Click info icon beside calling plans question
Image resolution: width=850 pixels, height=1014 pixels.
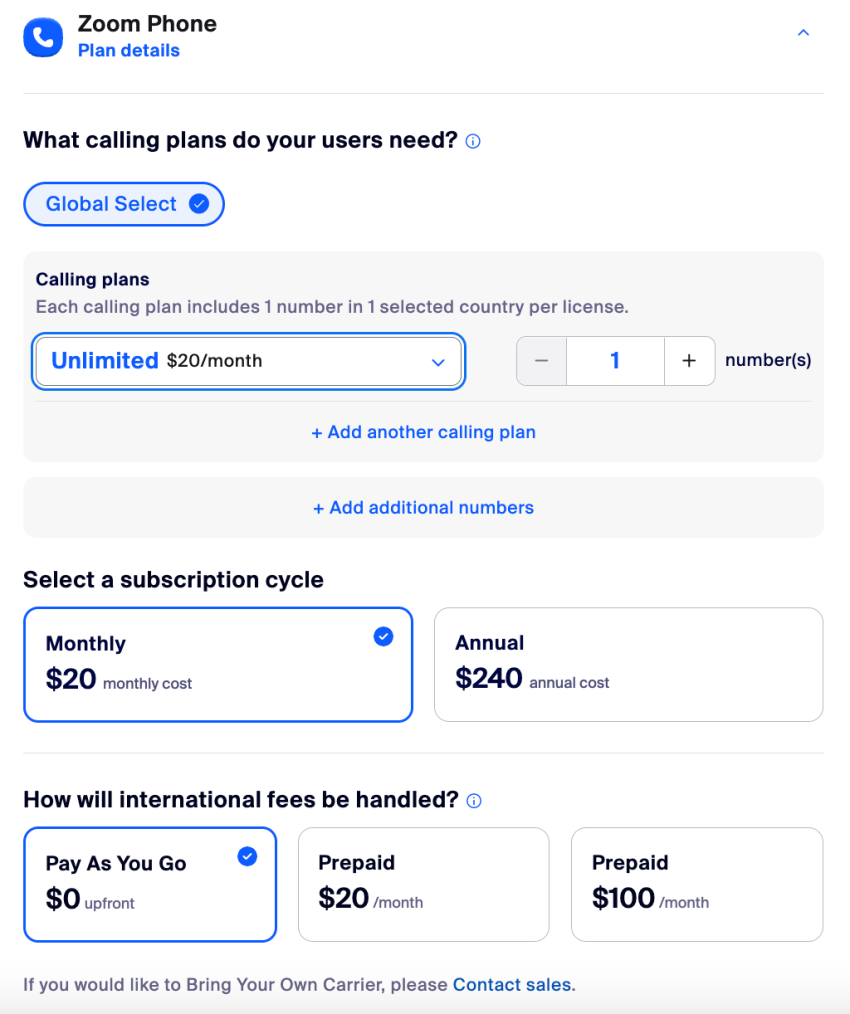(473, 141)
